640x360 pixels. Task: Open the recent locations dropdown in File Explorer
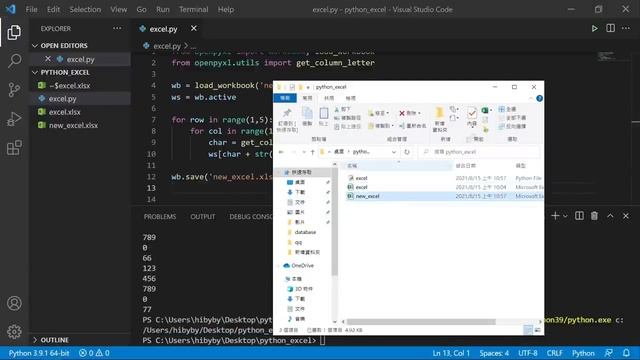[x=304, y=152]
